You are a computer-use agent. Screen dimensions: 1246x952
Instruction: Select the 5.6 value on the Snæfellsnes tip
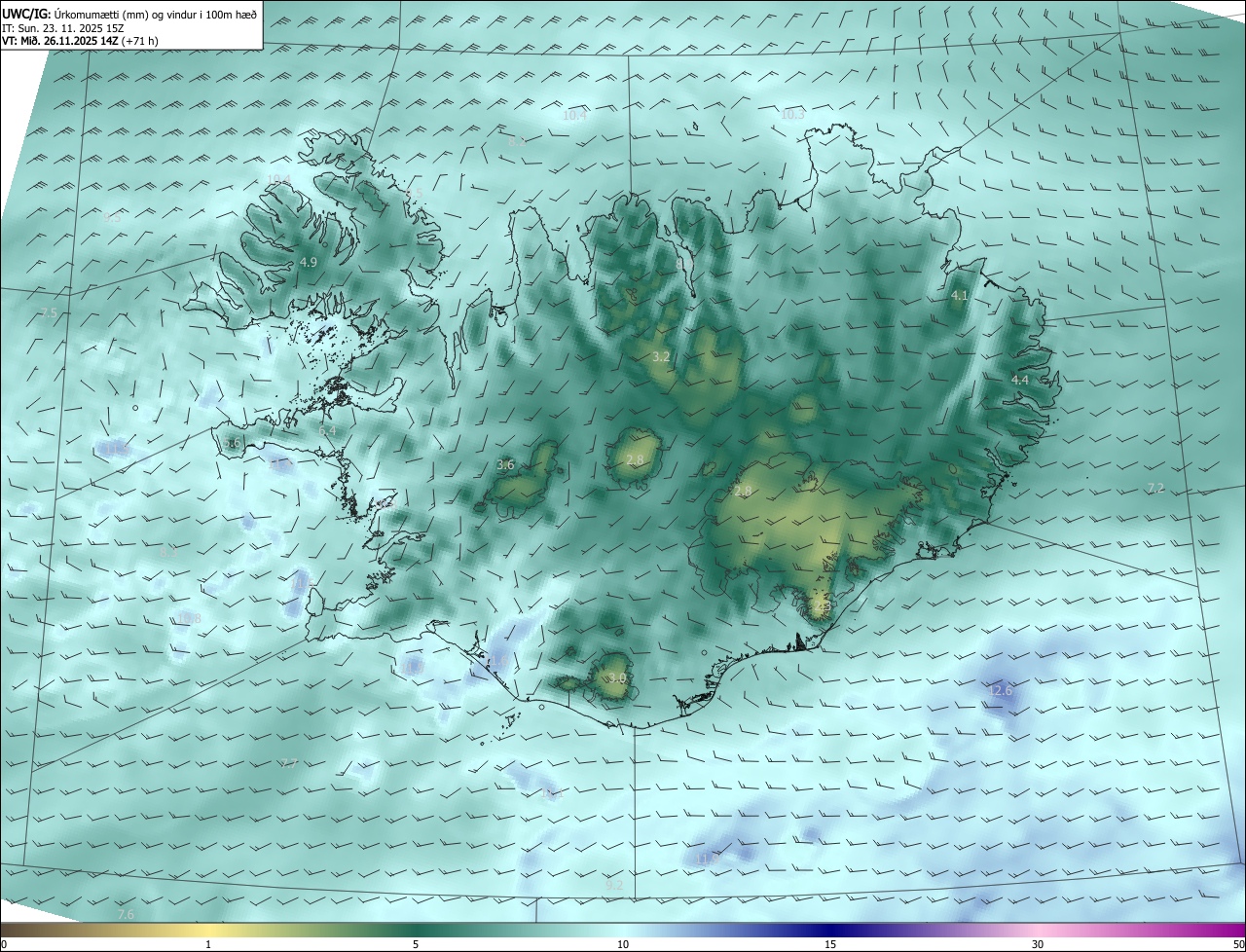click(232, 443)
